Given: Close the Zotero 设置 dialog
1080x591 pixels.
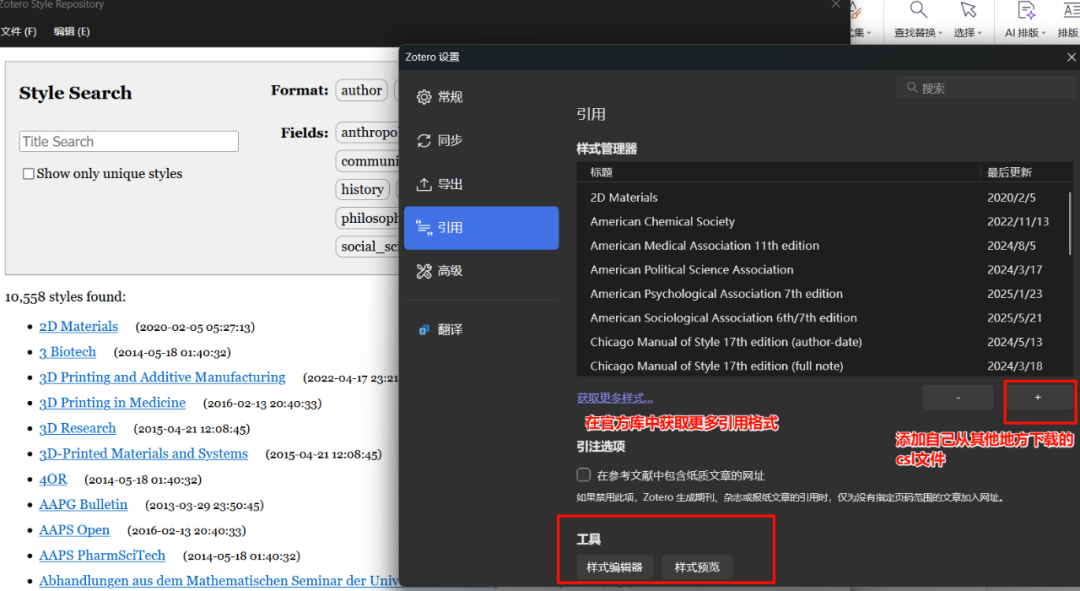Looking at the screenshot, I should tap(1071, 57).
